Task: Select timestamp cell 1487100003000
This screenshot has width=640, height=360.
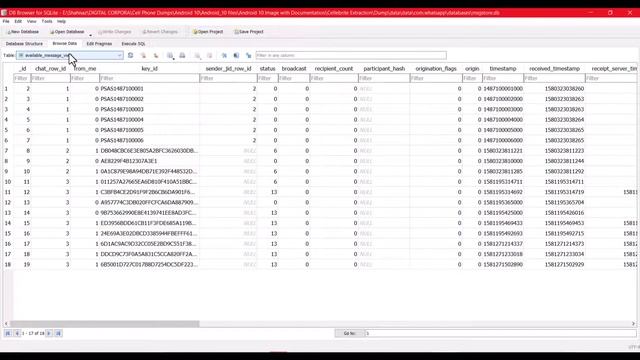Action: (503, 109)
